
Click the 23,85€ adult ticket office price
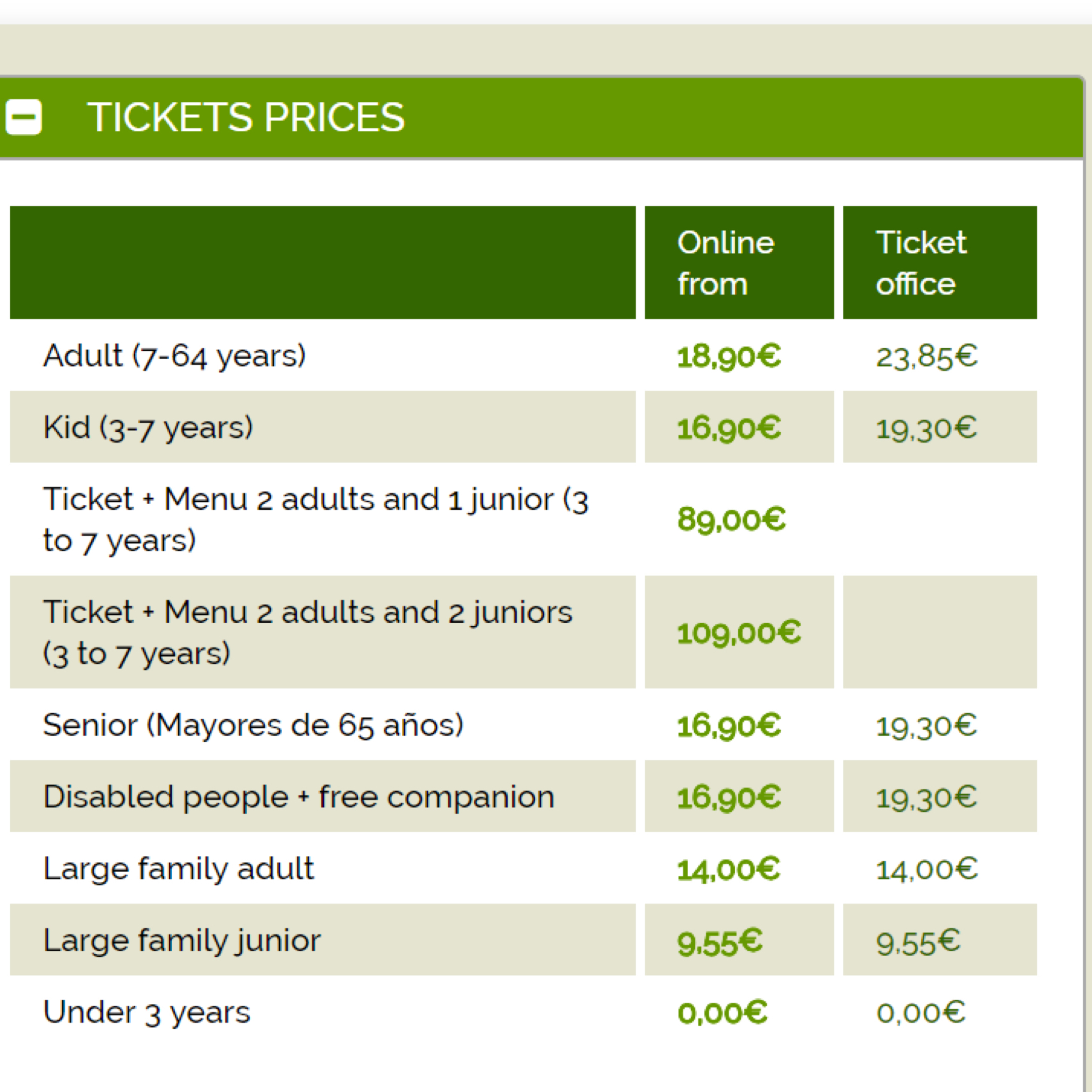click(926, 356)
